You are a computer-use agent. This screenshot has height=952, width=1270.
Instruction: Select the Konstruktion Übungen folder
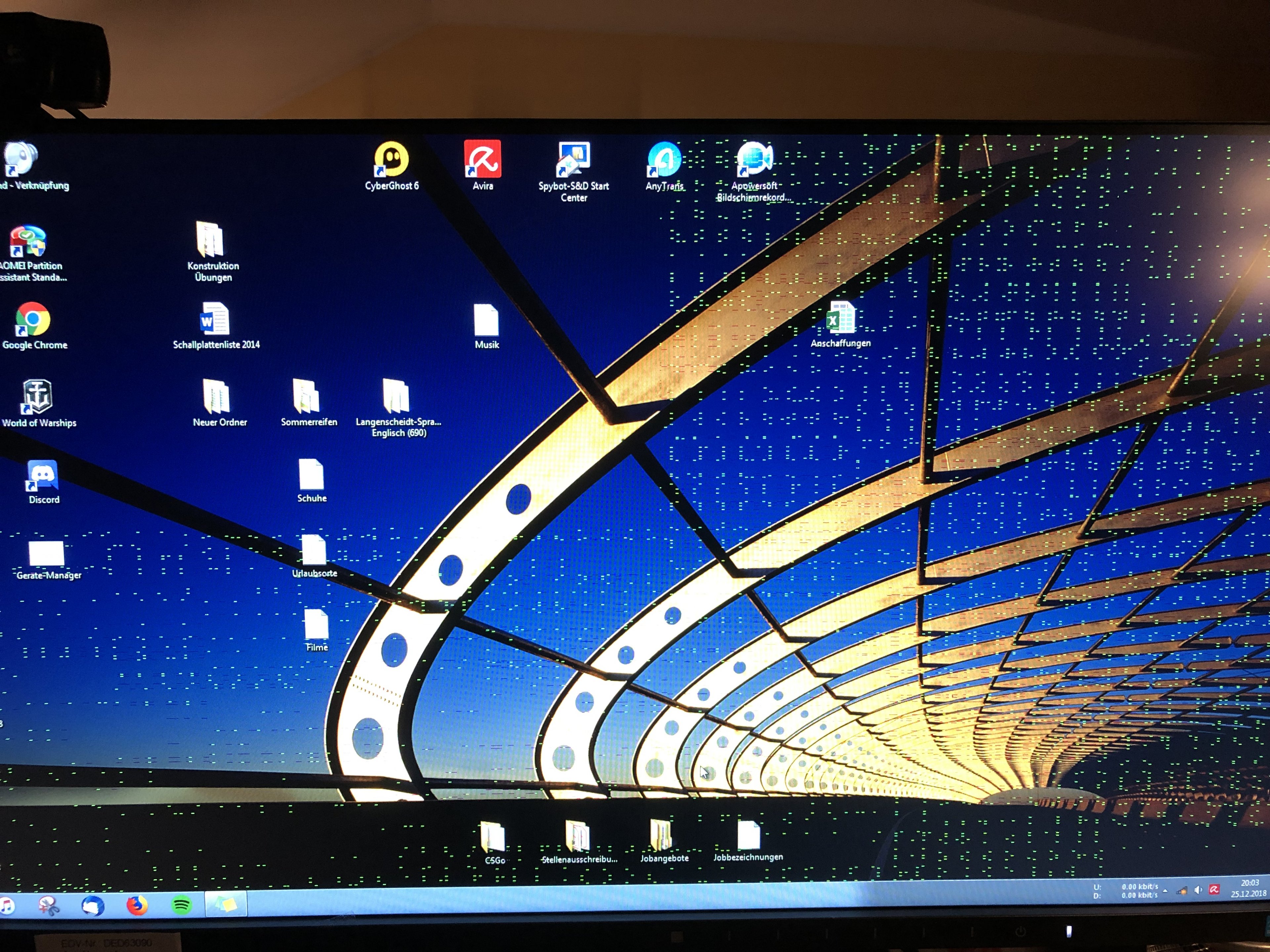tap(210, 240)
